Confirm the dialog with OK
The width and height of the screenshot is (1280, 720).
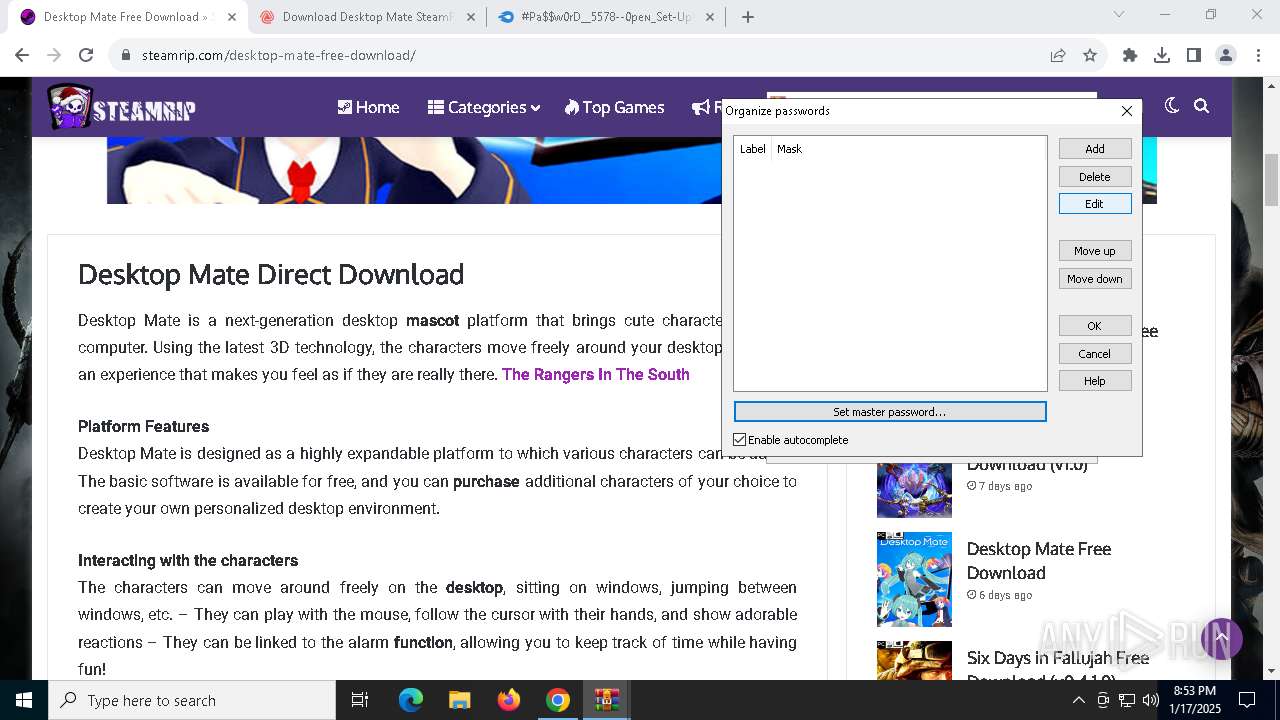(1095, 326)
